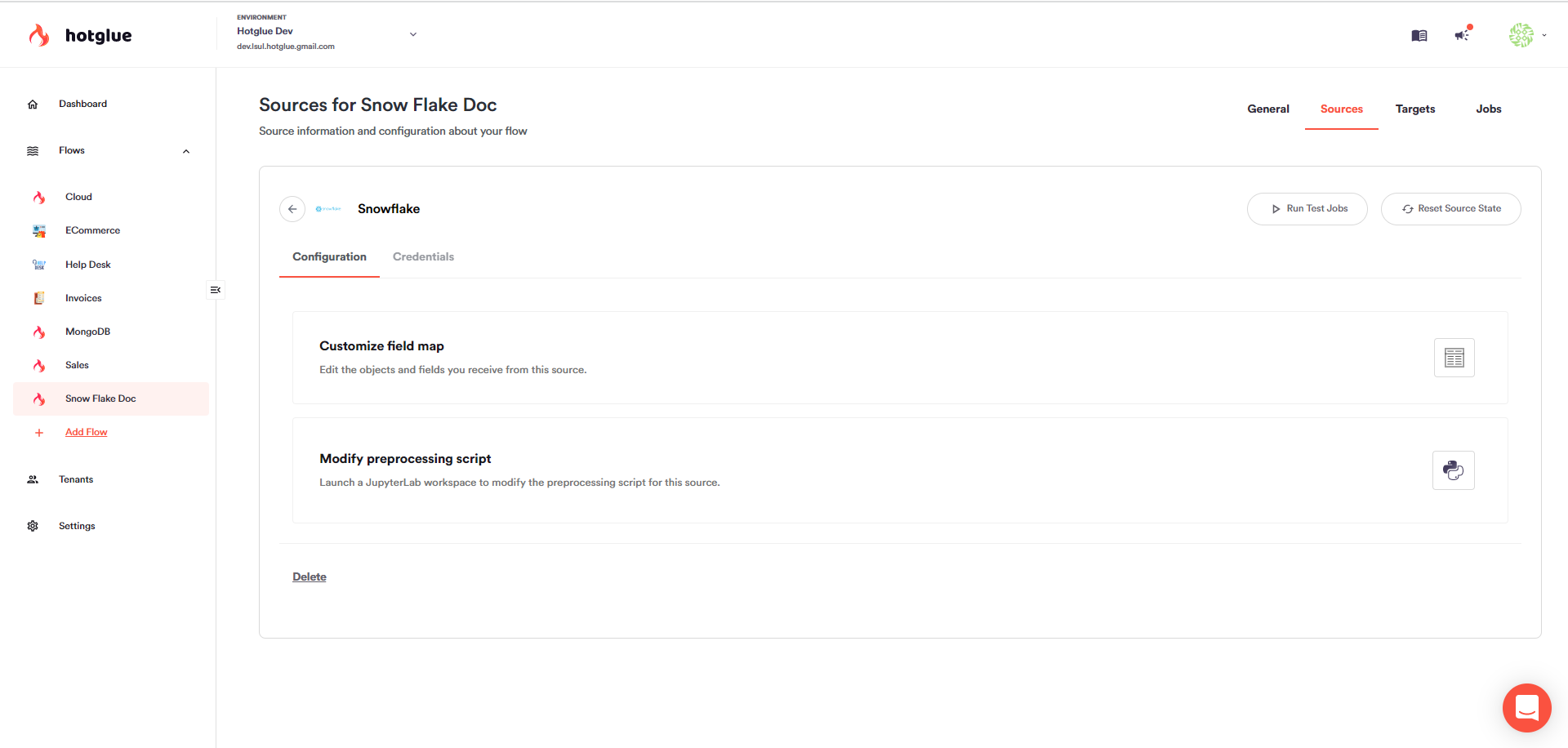Screen dimensions: 1568x748
Task: Click the Snowflake connector logo
Action: click(328, 209)
